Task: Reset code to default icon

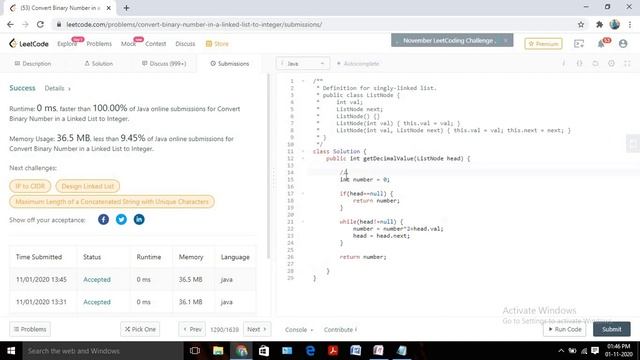Action: coord(596,64)
